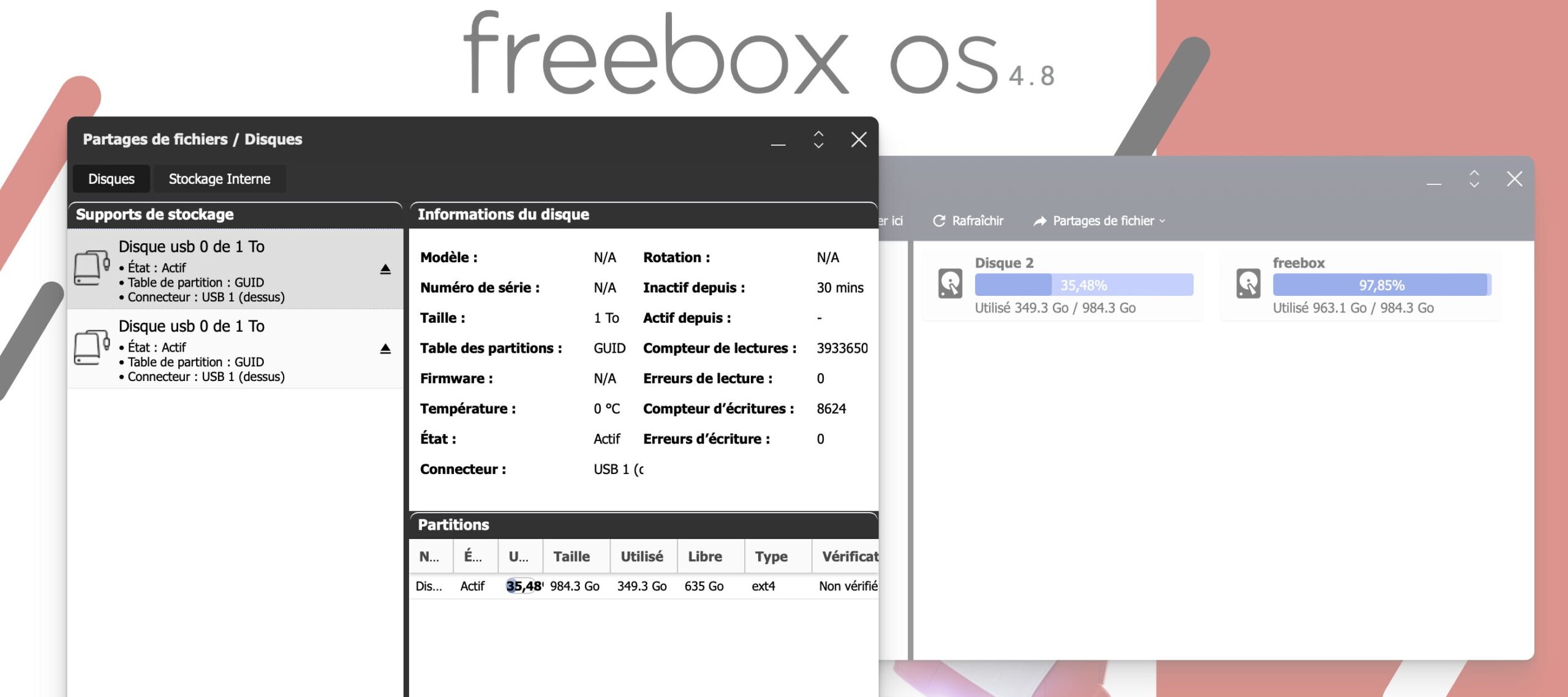Image resolution: width=1568 pixels, height=697 pixels.
Task: Click the Table des partitions value GUID
Action: (x=609, y=348)
